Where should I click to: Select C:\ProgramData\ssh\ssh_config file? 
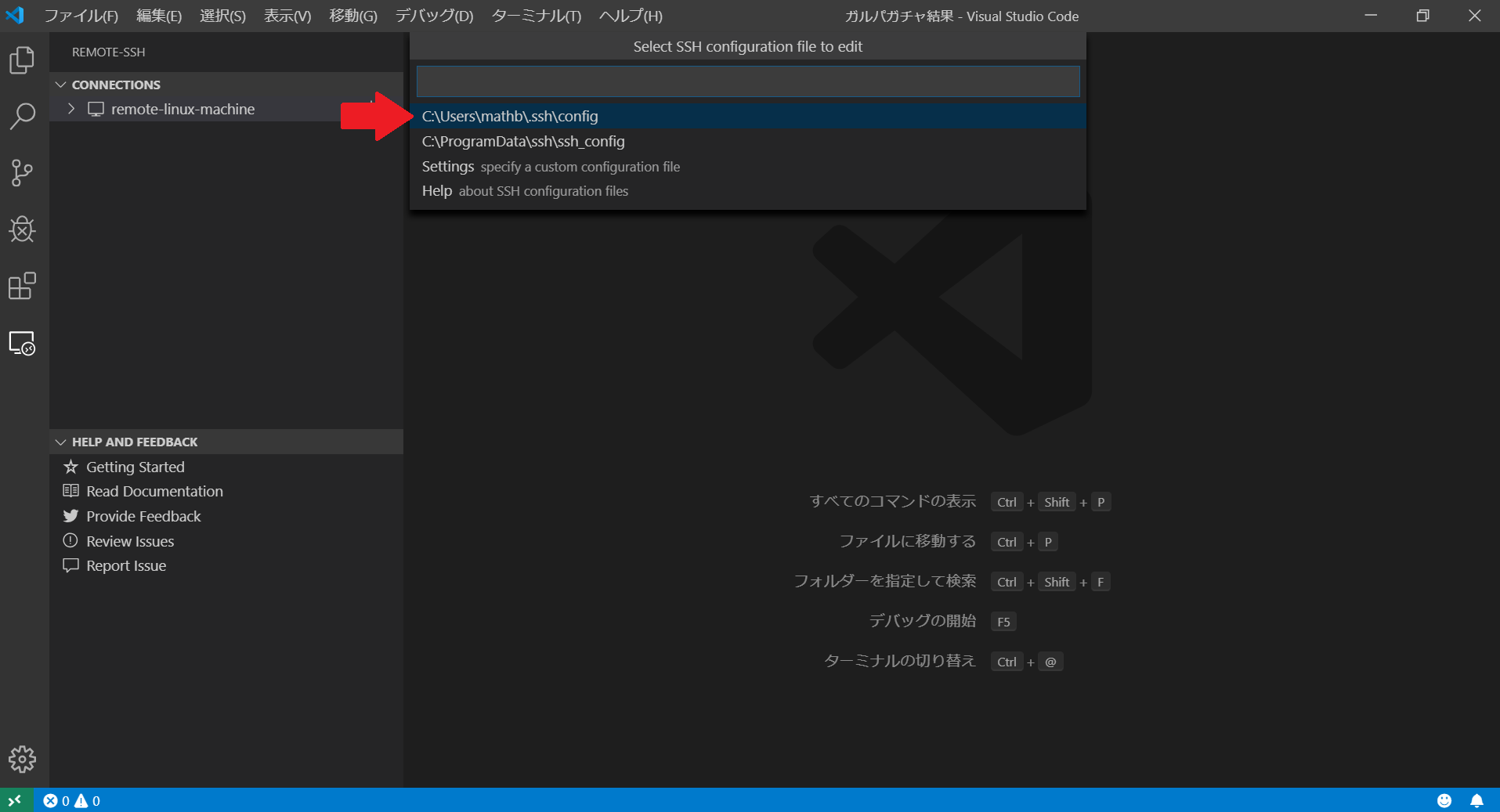(x=748, y=141)
